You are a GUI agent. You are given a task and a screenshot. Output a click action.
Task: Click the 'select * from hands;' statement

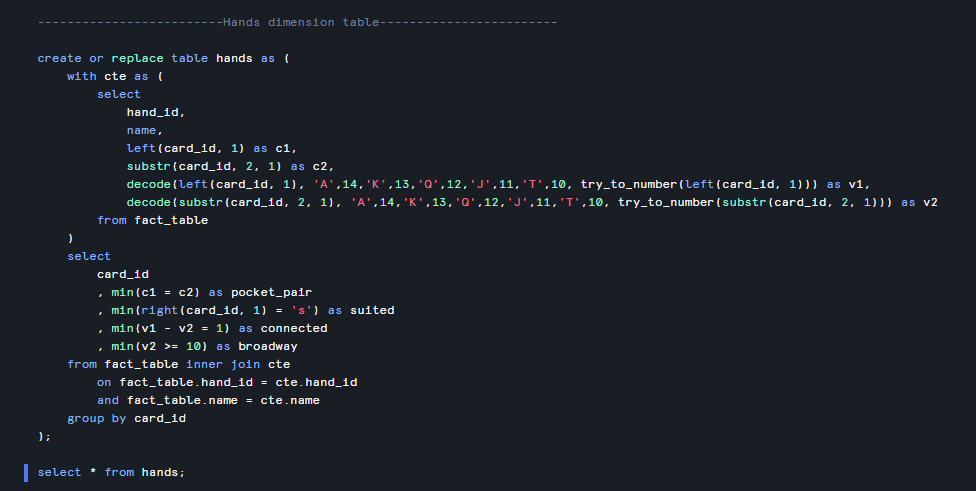pyautogui.click(x=111, y=472)
